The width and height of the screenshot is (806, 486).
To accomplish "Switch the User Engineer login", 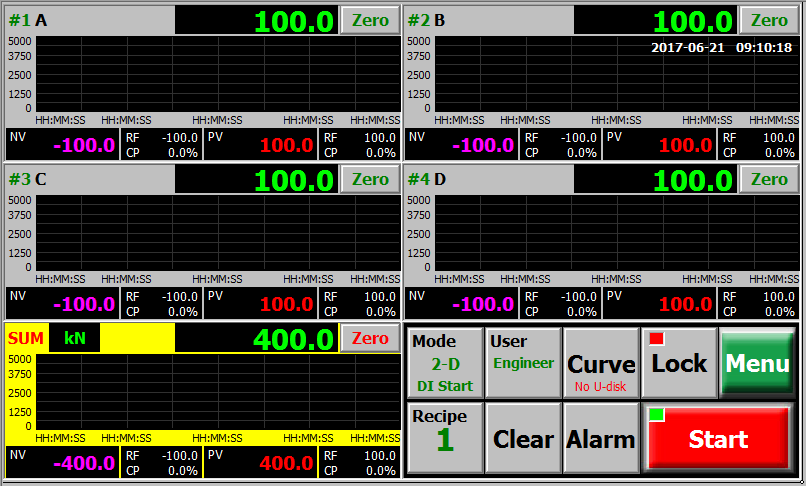I will coord(522,363).
